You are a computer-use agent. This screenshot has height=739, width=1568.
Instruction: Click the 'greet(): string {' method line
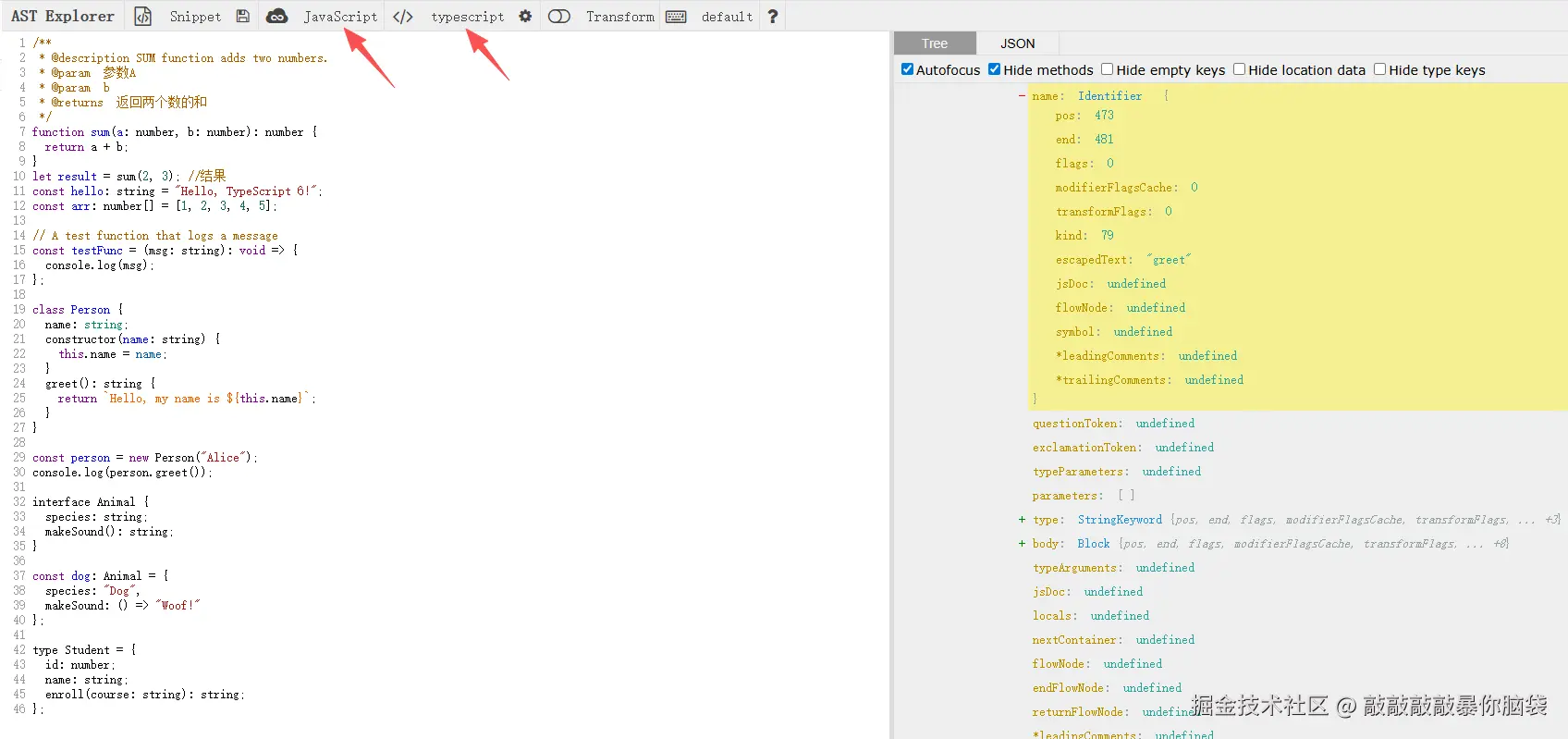click(100, 384)
